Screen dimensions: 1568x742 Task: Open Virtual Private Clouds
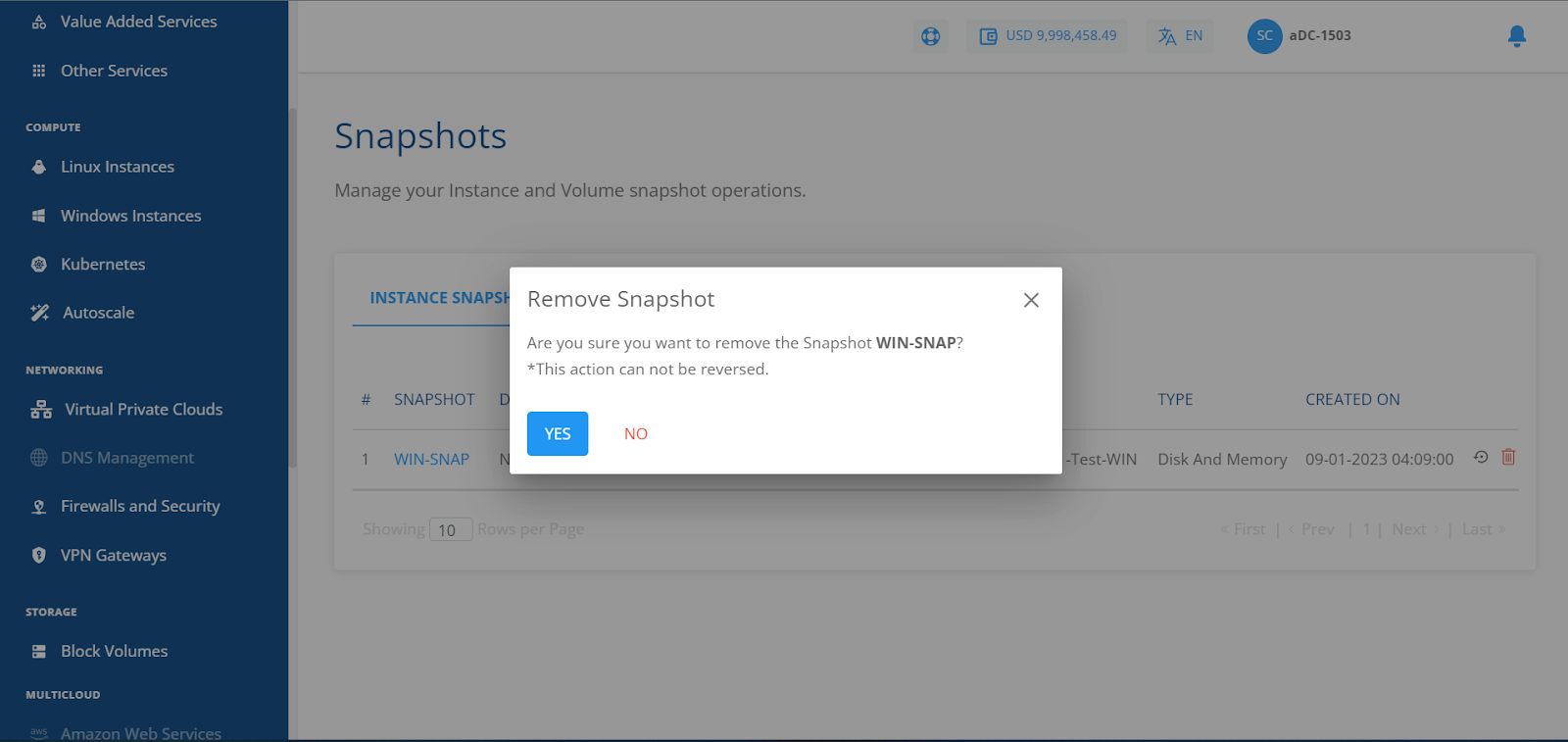[143, 409]
